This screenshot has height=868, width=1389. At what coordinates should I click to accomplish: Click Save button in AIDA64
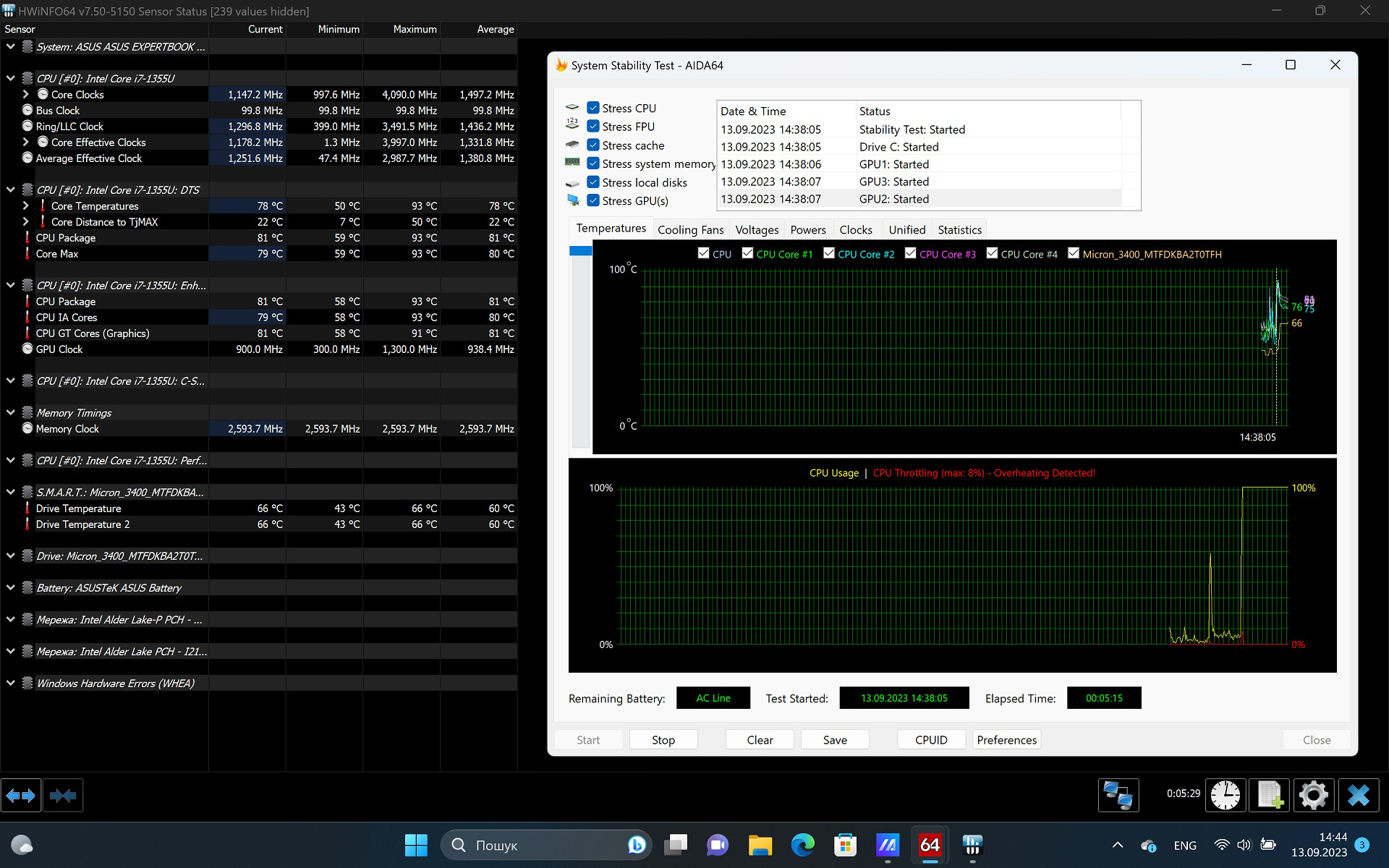[835, 740]
